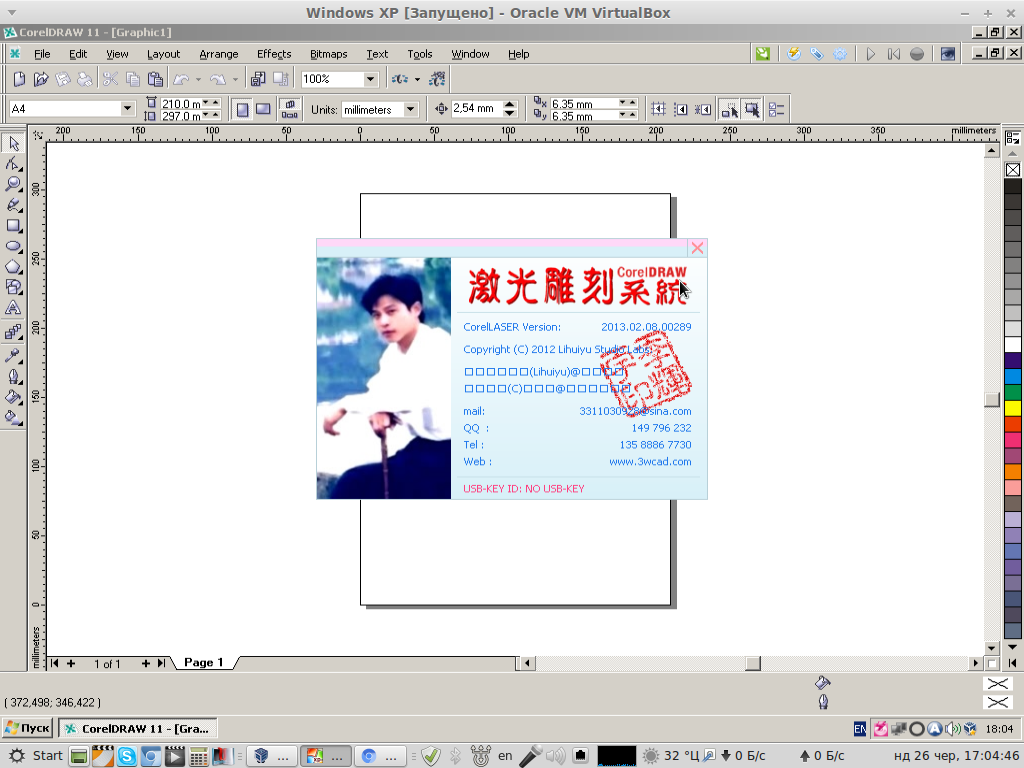This screenshot has width=1024, height=768.
Task: Toggle Landscape page orientation
Action: point(263,109)
